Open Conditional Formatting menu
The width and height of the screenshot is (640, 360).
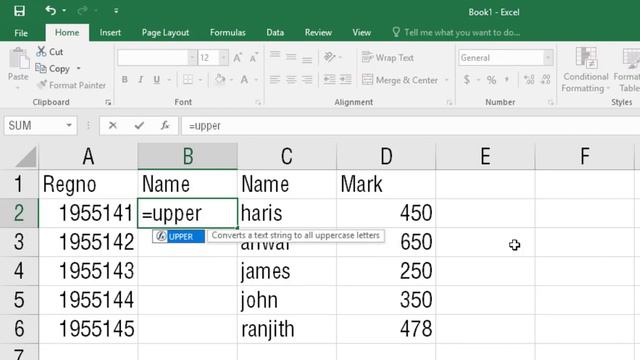(x=585, y=70)
